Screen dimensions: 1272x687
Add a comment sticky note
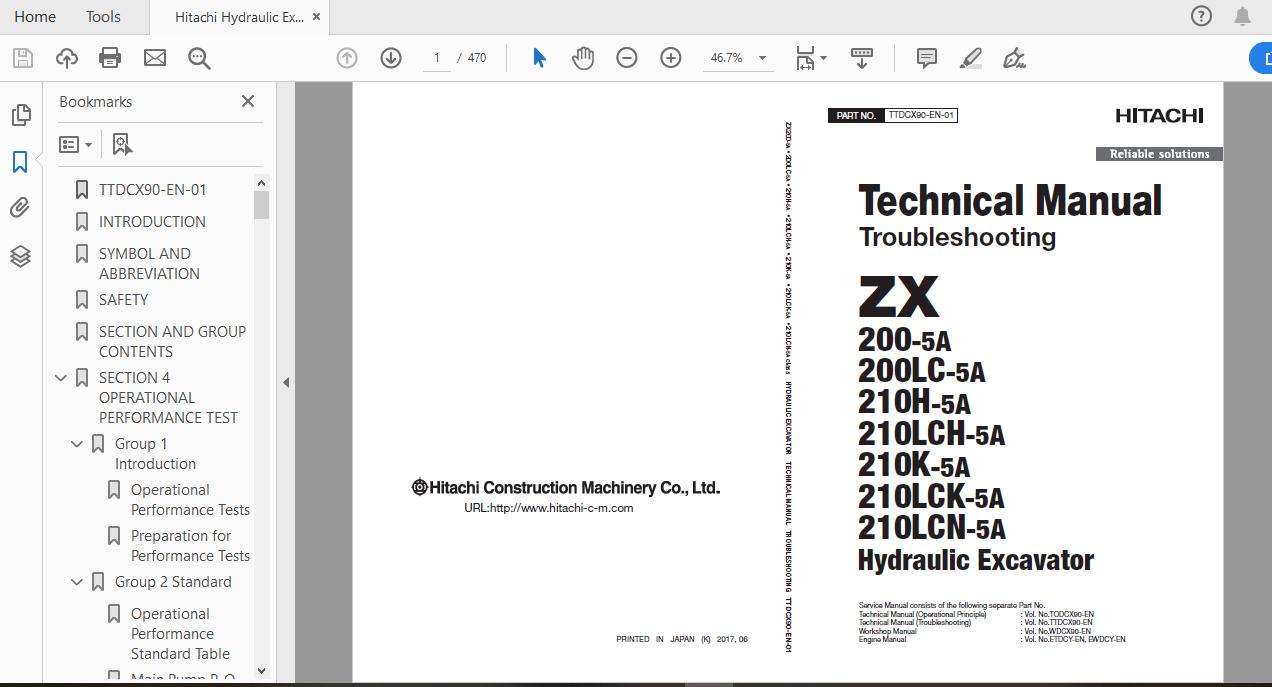(x=927, y=58)
